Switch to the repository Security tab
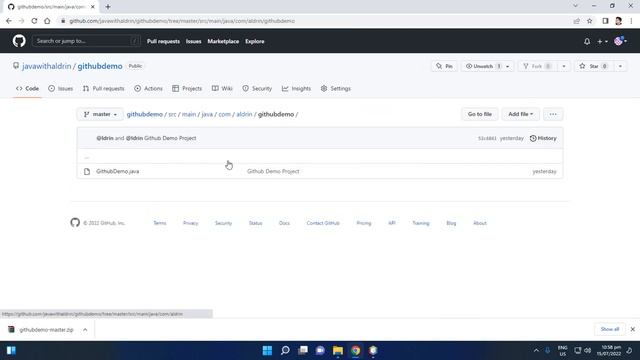640x360 pixels. click(x=257, y=89)
